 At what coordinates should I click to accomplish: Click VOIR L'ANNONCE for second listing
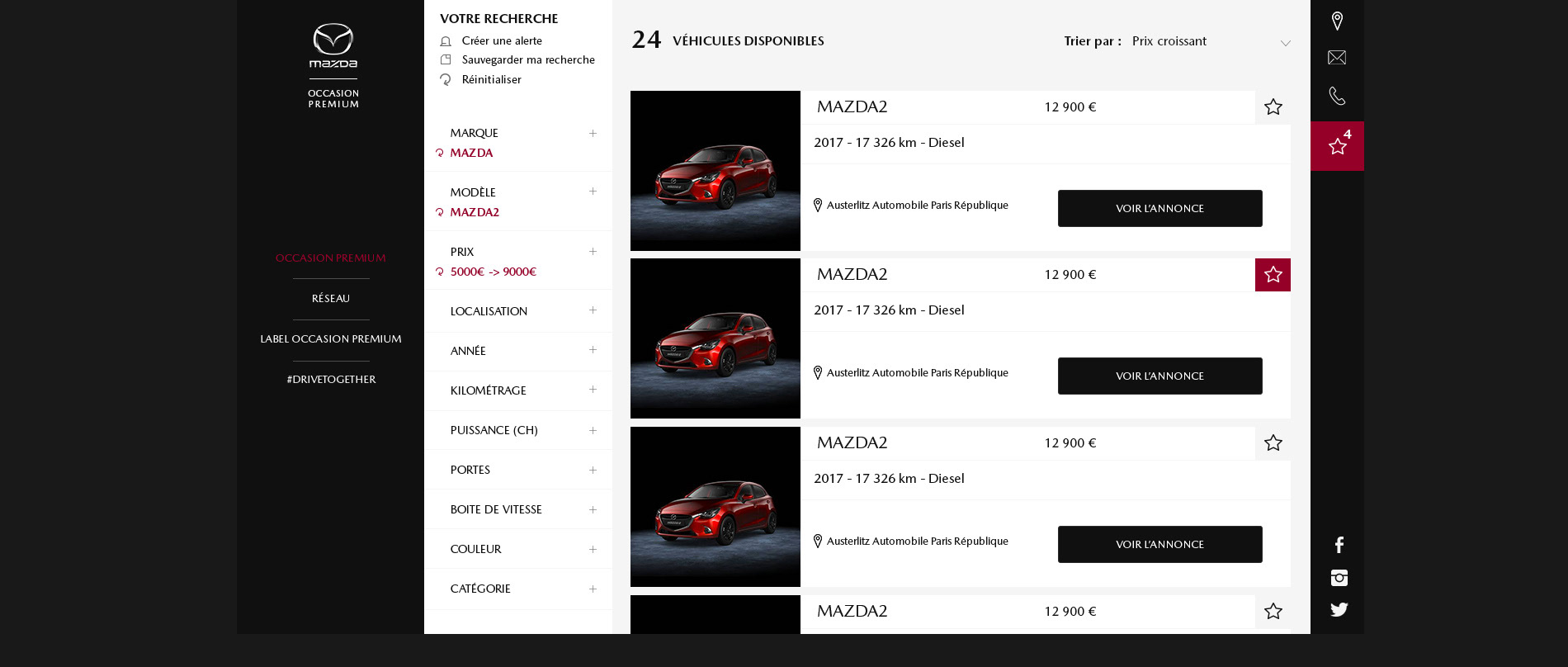tap(1159, 376)
